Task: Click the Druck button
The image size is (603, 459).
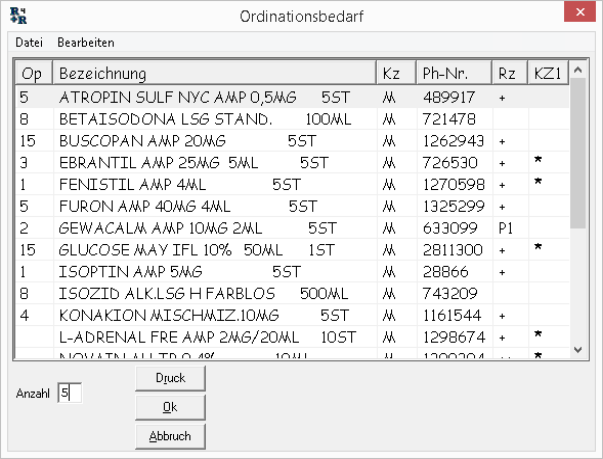Action: (x=170, y=378)
